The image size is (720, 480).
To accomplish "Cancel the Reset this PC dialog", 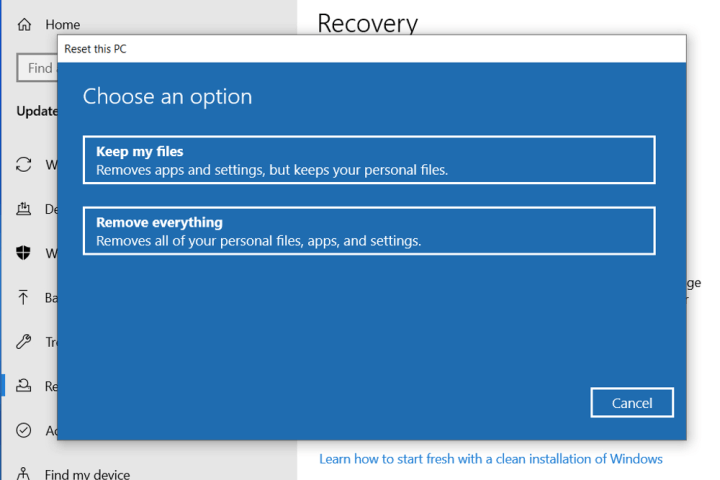I will tap(632, 403).
